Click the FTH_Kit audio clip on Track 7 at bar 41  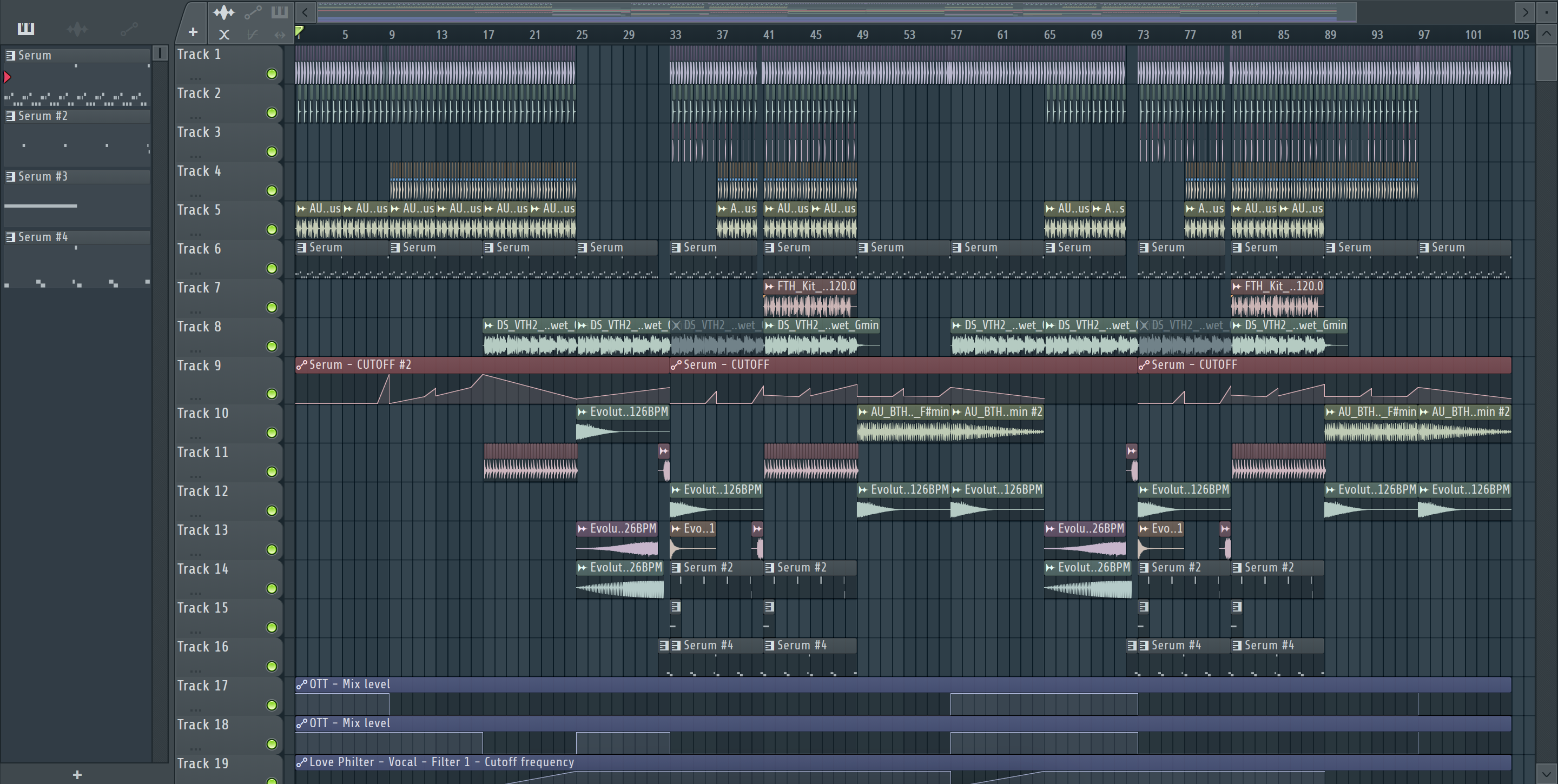(810, 298)
